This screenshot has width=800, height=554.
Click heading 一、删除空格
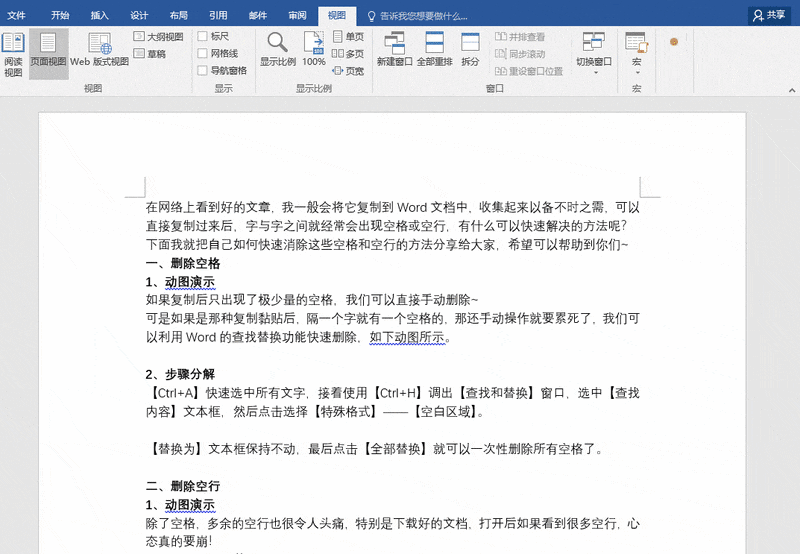183,263
